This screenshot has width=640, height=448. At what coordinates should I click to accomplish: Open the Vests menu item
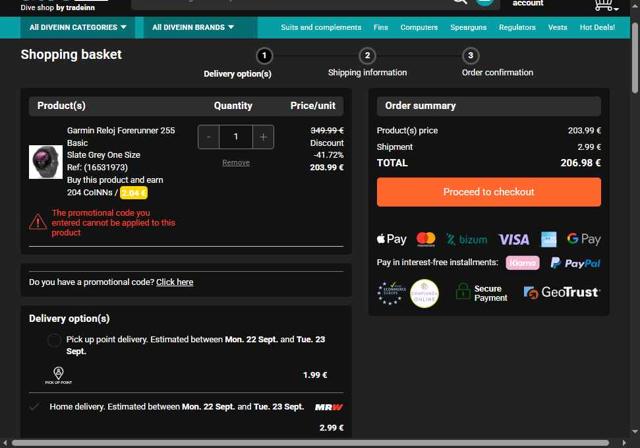point(557,27)
